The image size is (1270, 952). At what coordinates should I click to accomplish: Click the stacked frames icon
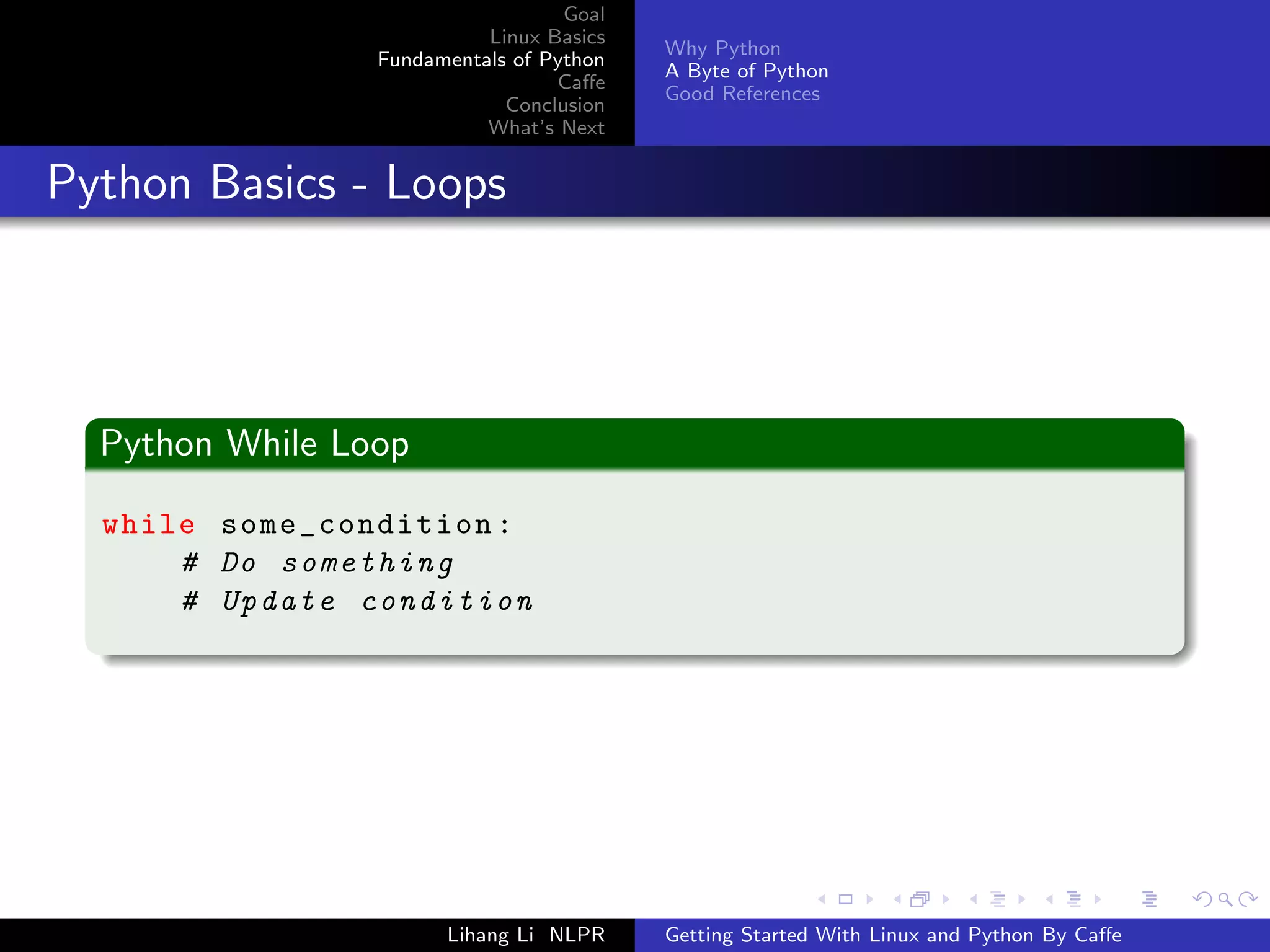click(920, 899)
